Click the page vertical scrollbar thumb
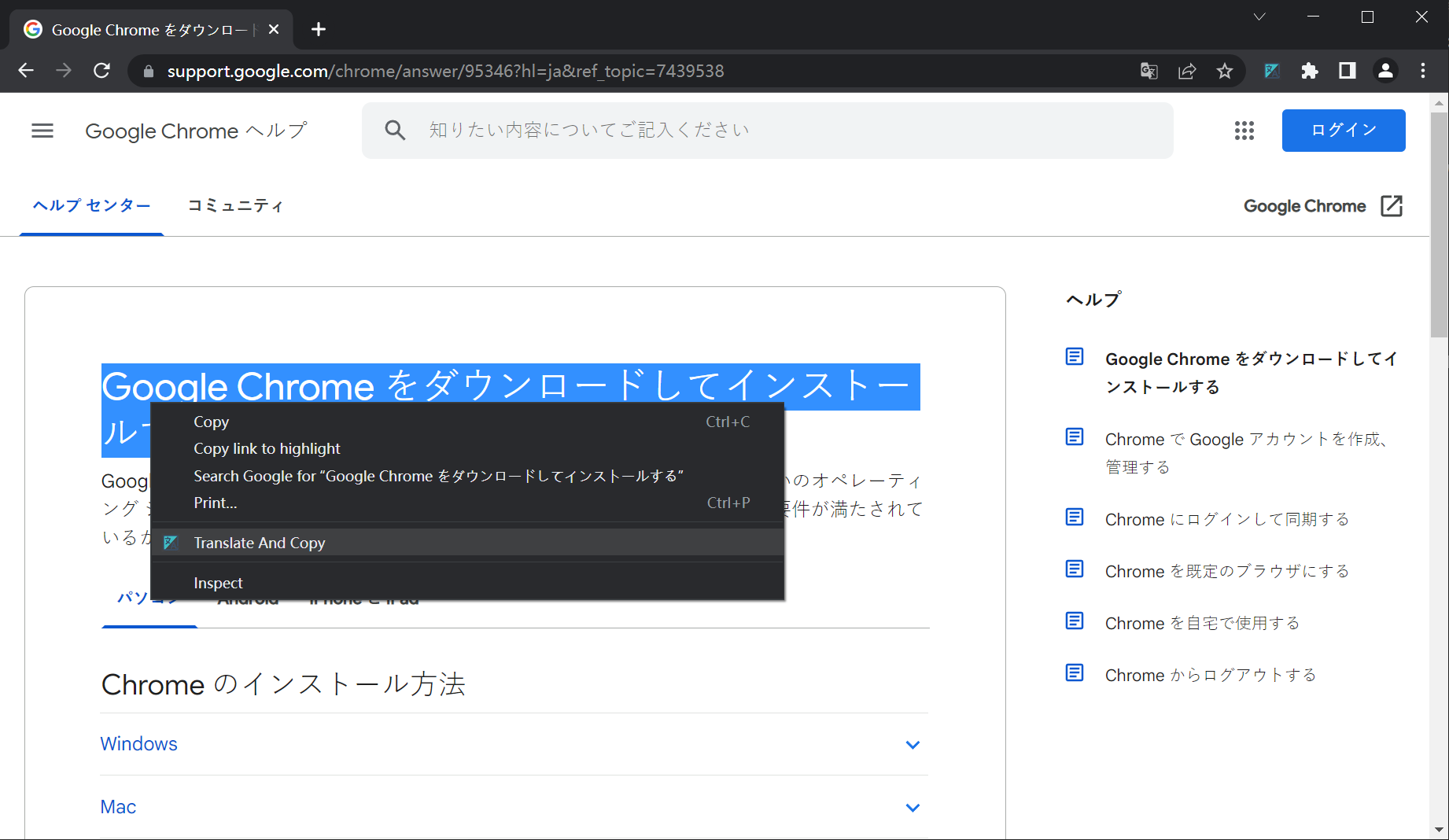The image size is (1449, 840). [1439, 224]
